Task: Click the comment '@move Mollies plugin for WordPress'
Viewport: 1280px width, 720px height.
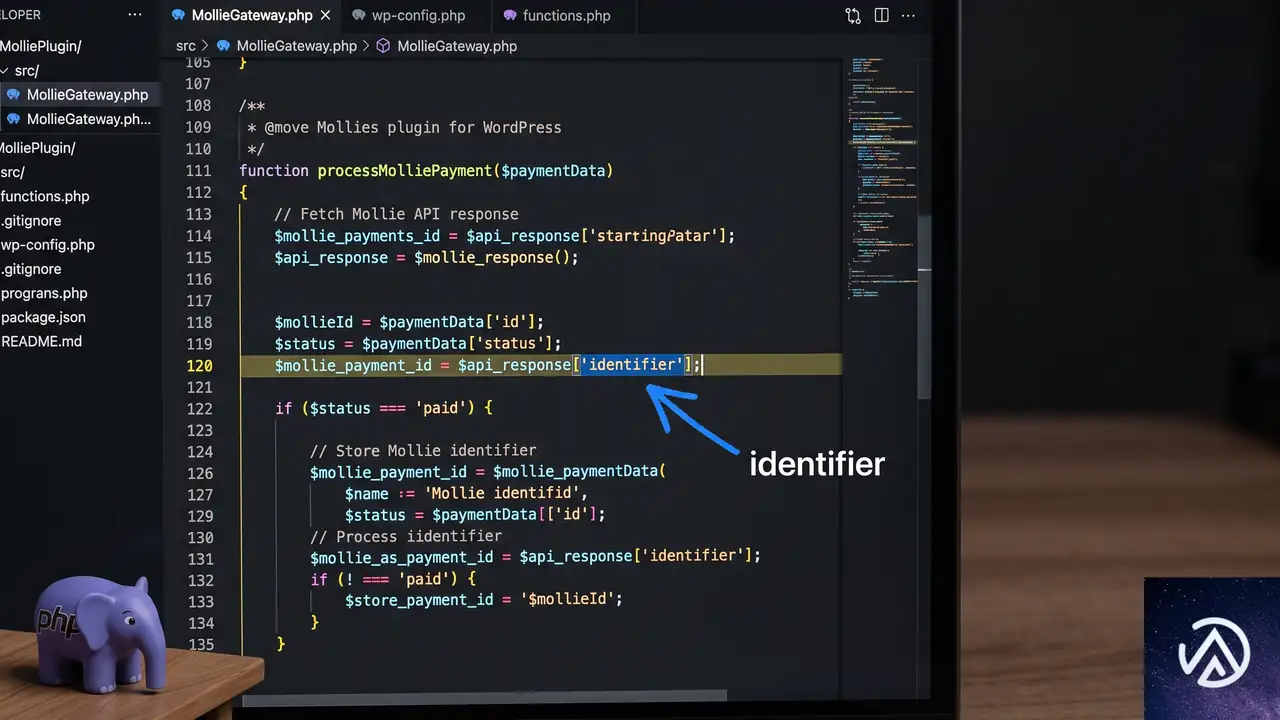Action: point(412,128)
